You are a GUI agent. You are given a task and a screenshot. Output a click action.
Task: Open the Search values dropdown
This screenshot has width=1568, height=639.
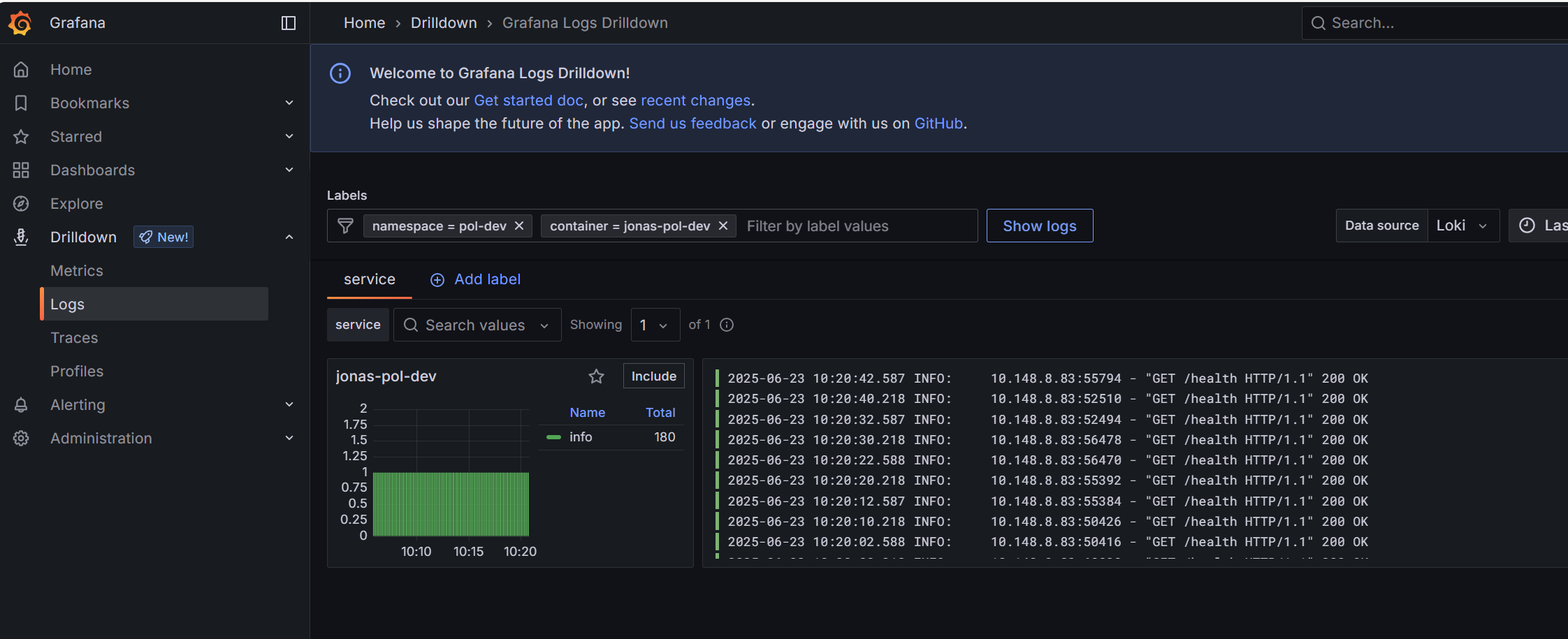point(477,325)
